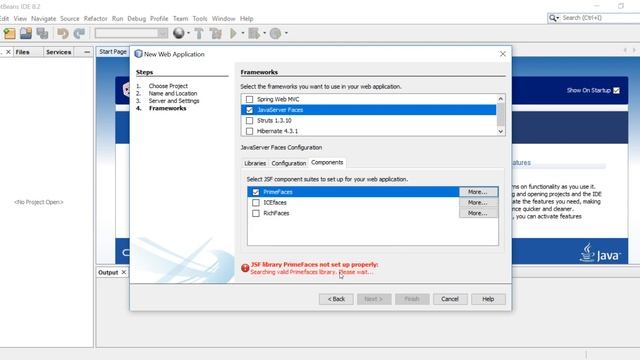Click the Next button

pyautogui.click(x=374, y=299)
